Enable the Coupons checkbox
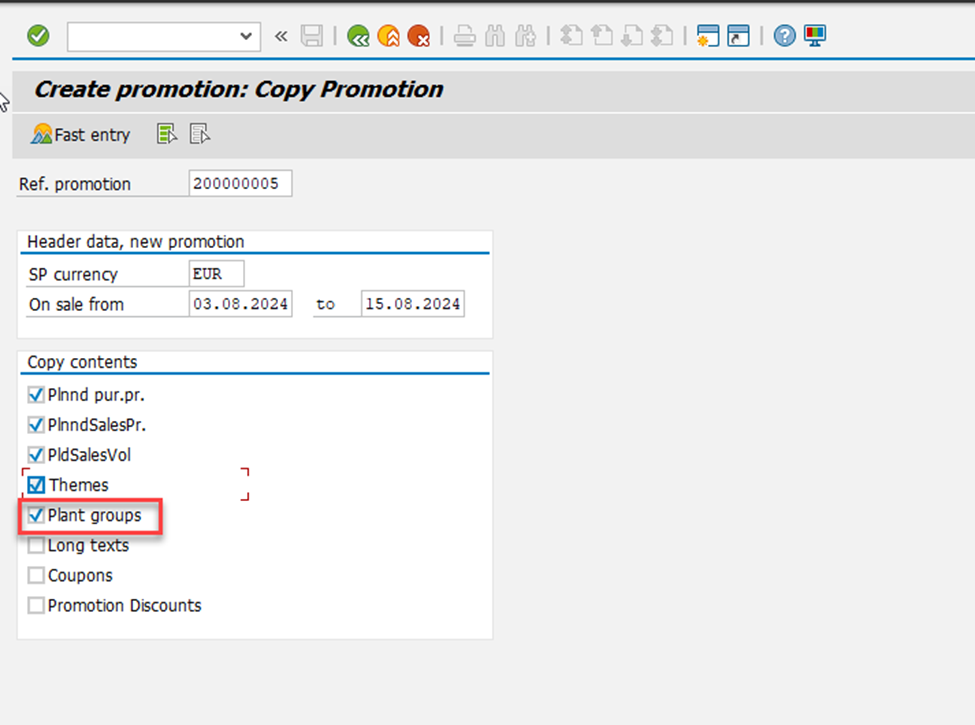This screenshot has width=975, height=725. [x=36, y=575]
